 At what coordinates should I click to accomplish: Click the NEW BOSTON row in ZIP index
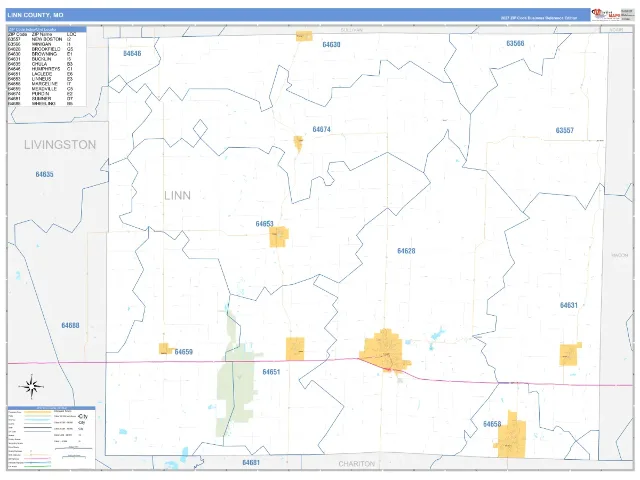tap(41, 39)
